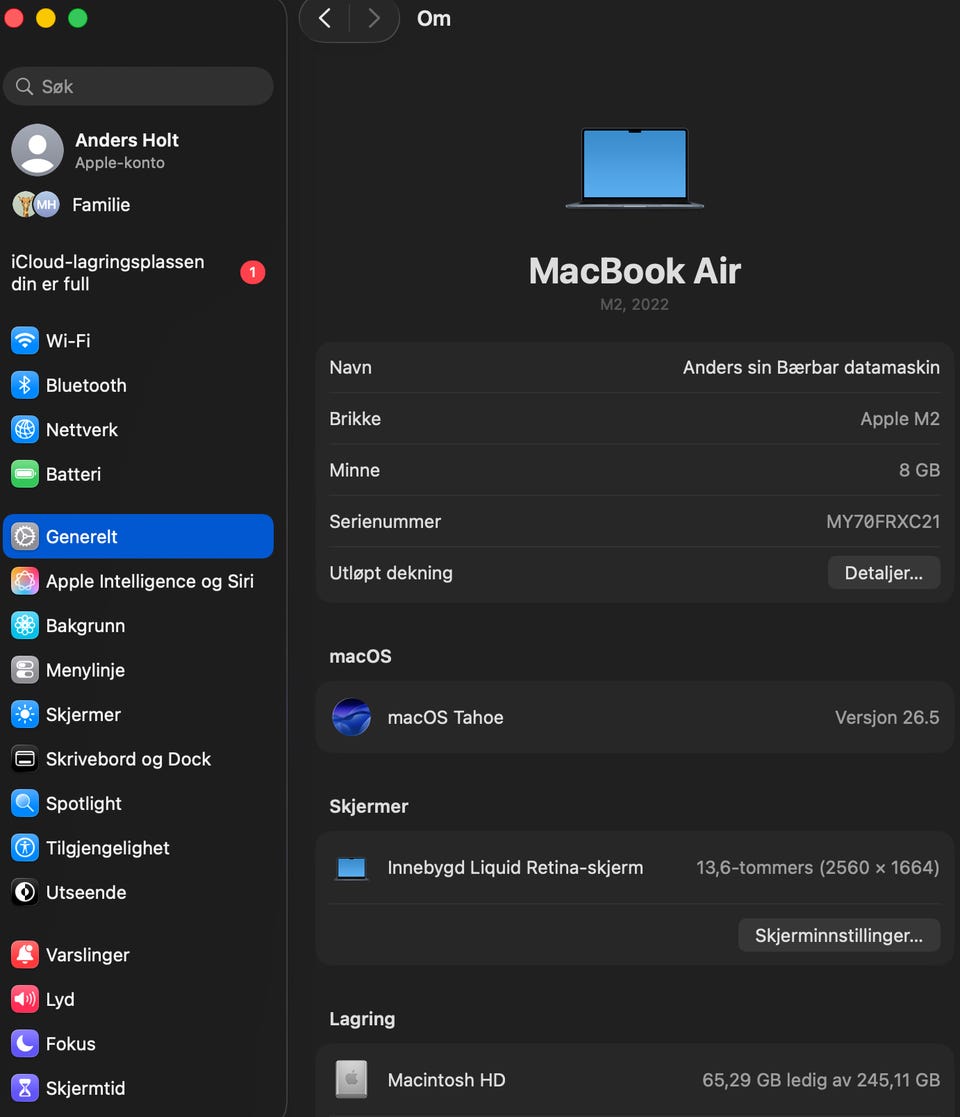Minimize window with yellow button
960x1117 pixels.
click(46, 18)
